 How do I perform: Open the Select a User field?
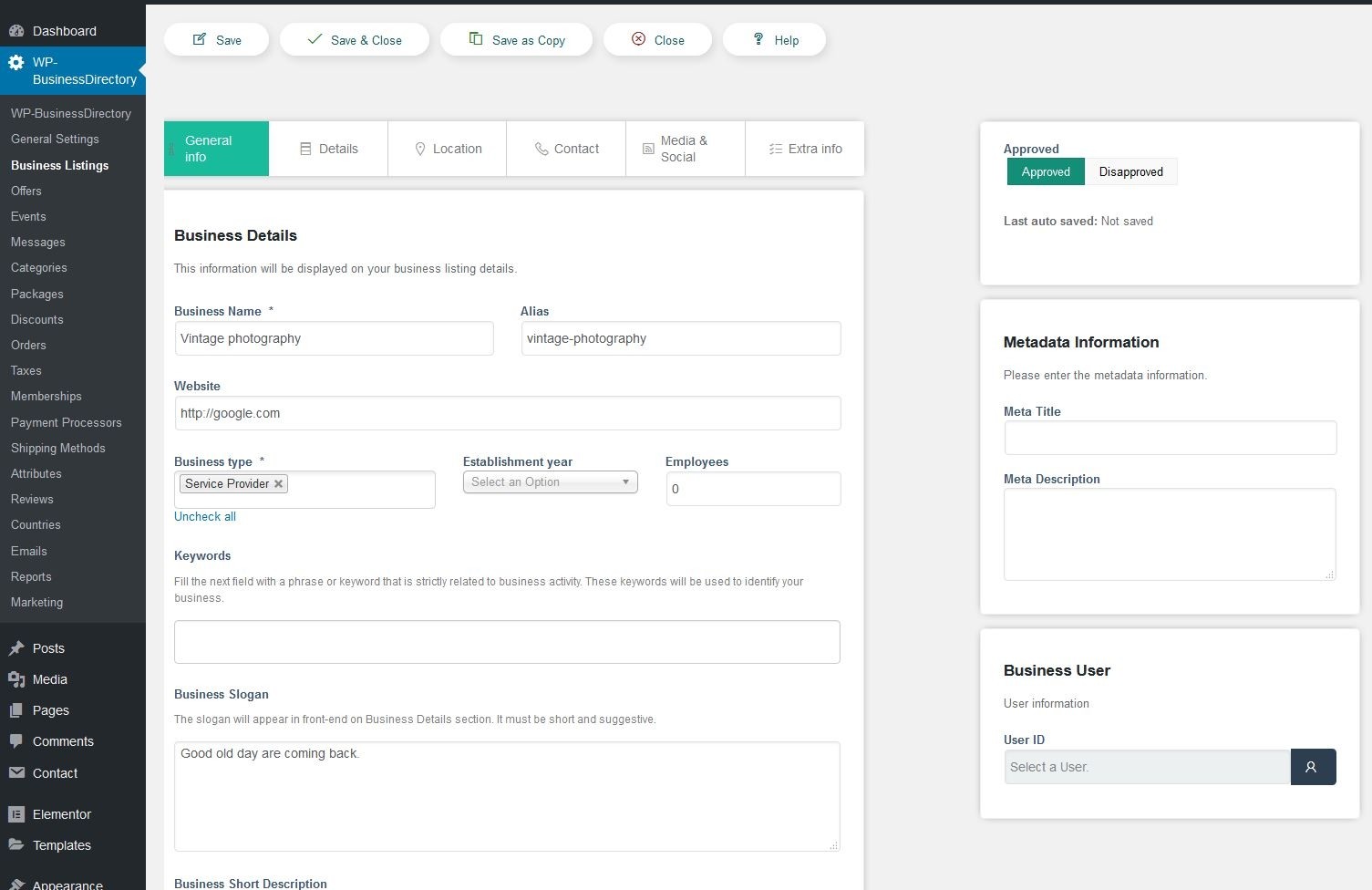(1147, 767)
